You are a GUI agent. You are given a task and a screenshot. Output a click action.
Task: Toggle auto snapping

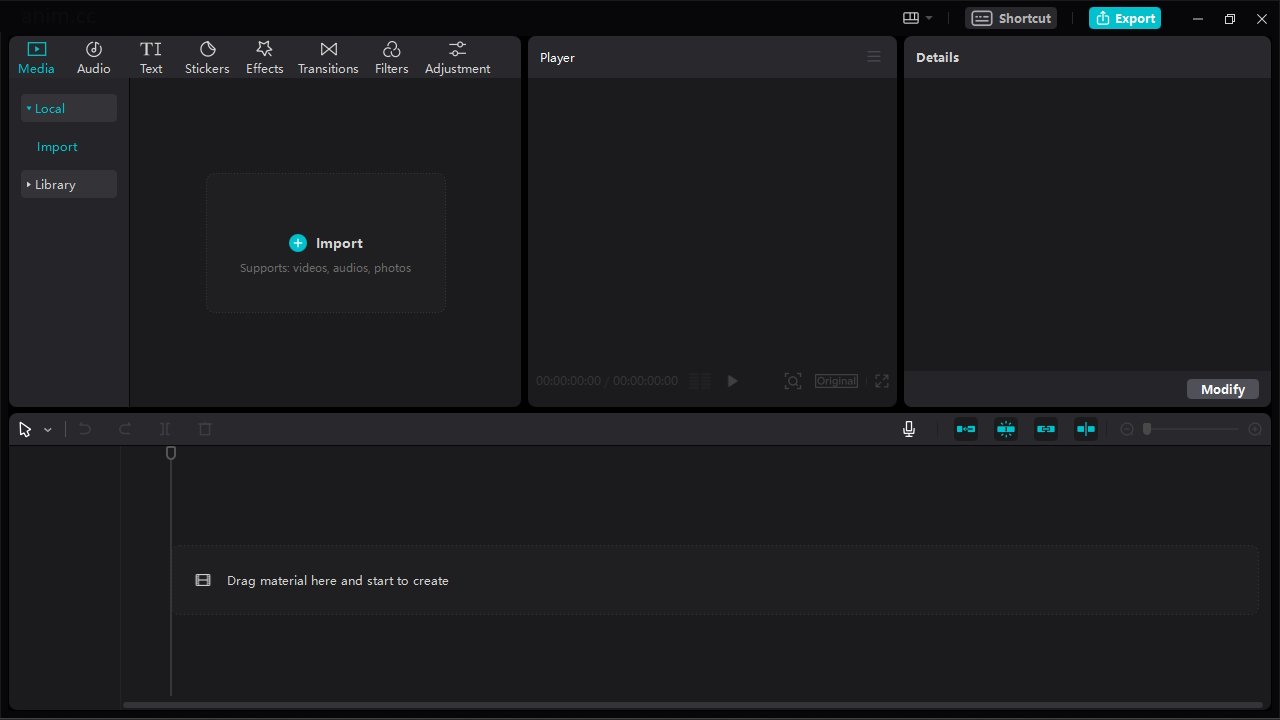pos(1006,429)
